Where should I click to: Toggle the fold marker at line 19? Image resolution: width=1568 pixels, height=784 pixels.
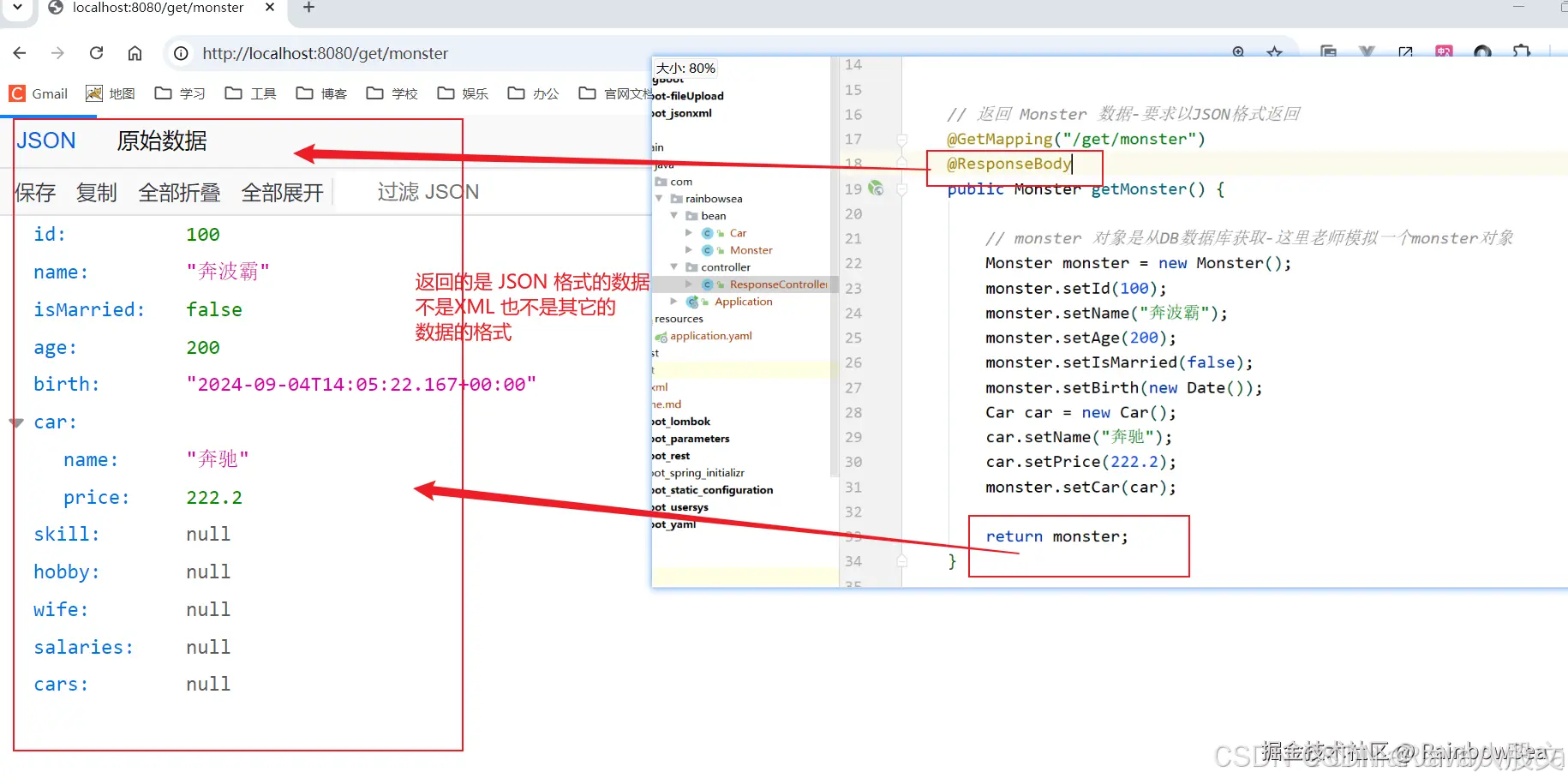click(902, 189)
